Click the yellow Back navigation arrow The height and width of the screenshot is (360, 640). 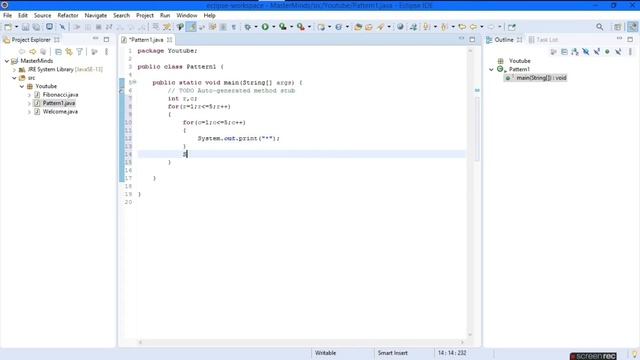point(473,27)
